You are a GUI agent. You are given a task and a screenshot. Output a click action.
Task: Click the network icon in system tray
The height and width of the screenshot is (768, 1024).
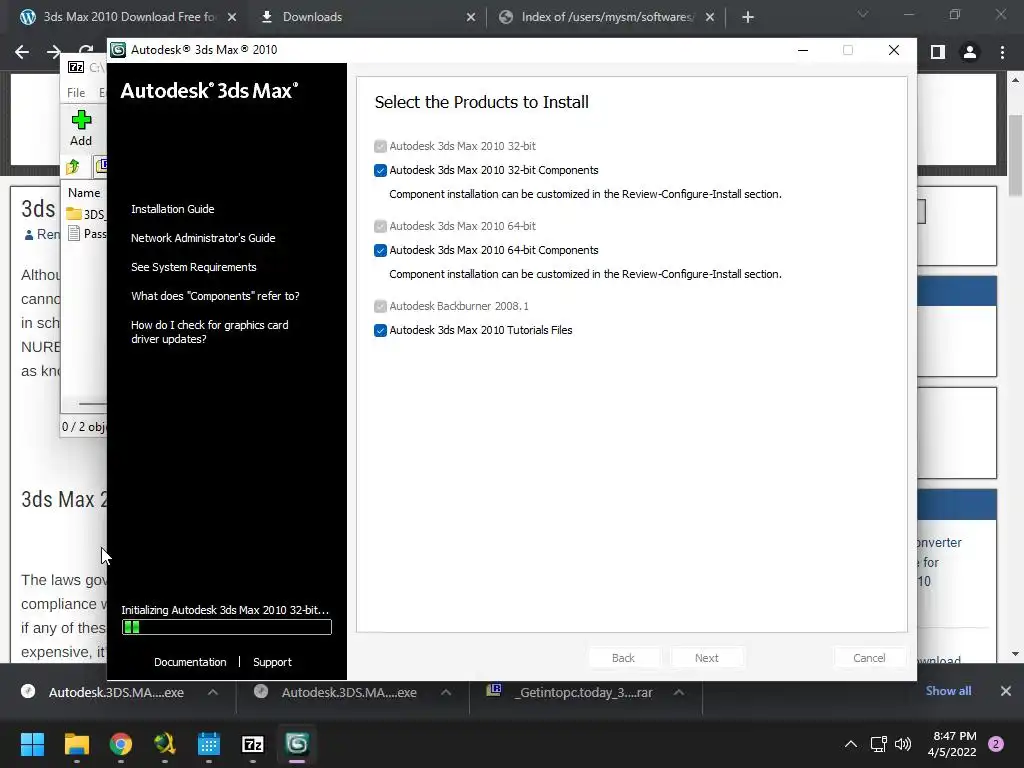(878, 744)
